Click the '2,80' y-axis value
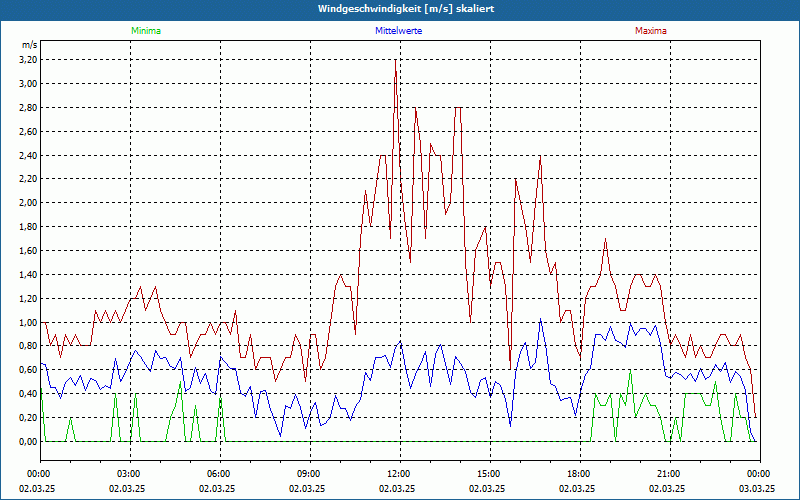 [28, 108]
